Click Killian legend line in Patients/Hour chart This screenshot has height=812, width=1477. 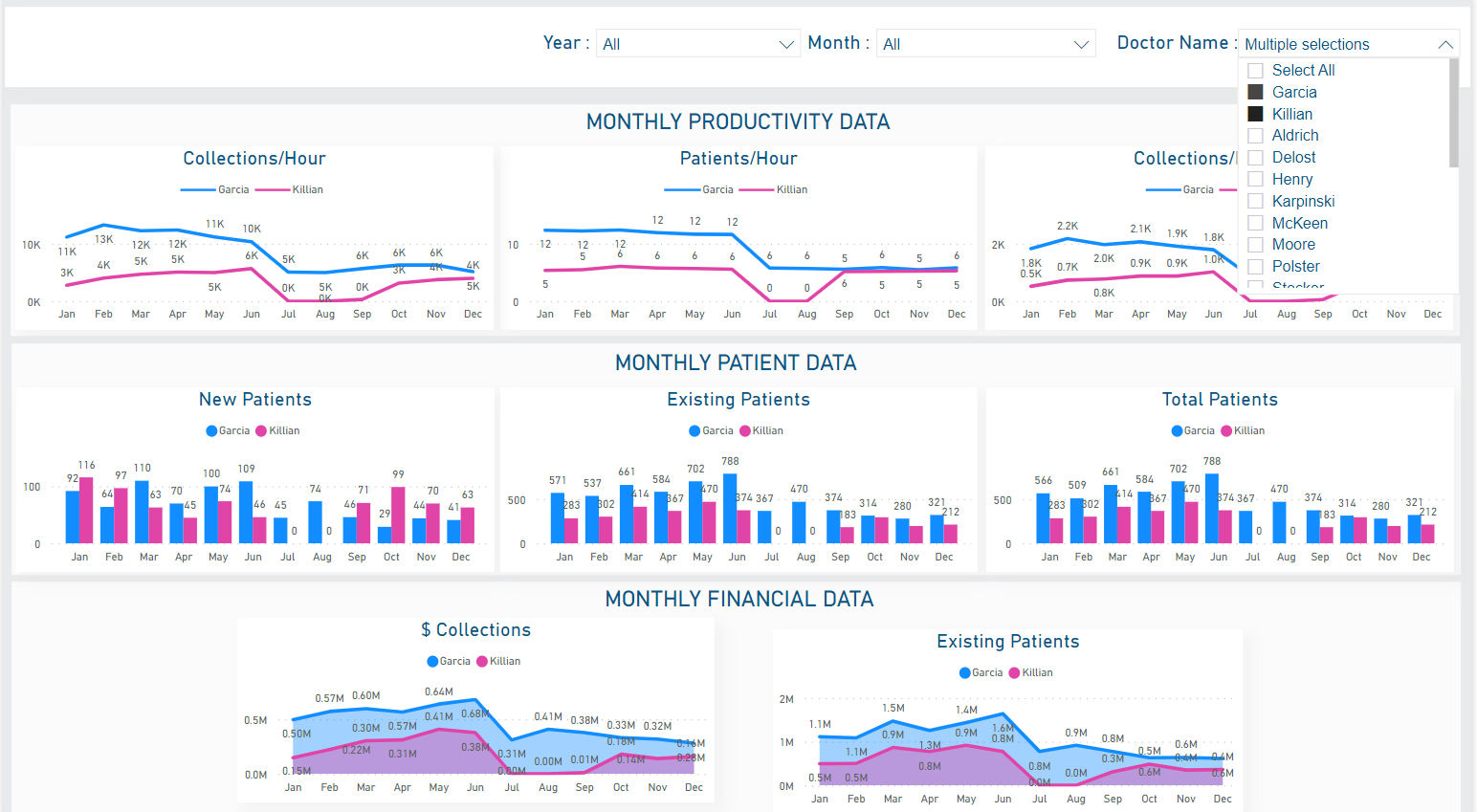coord(756,190)
